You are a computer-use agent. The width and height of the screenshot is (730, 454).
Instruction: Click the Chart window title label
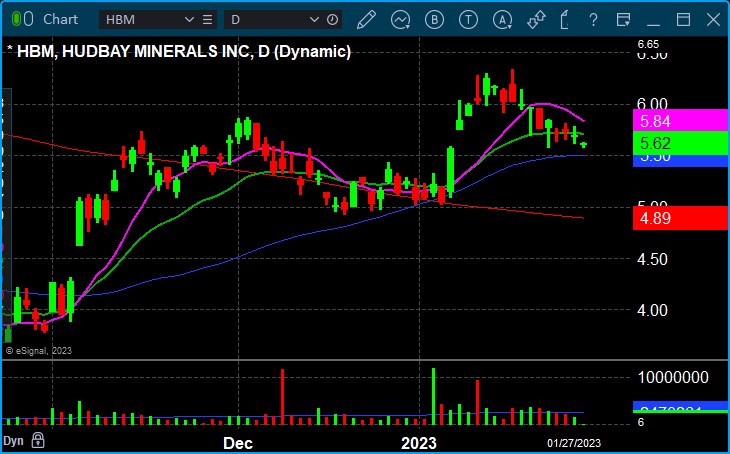tap(61, 20)
